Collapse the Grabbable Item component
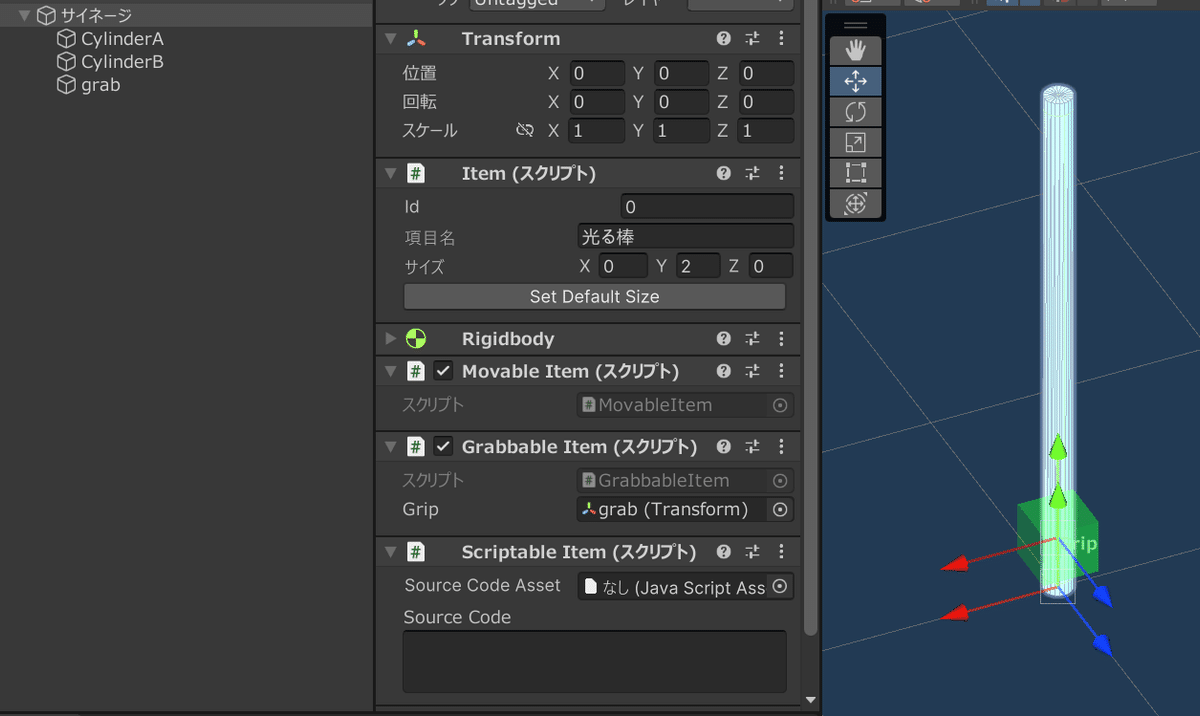1200x716 pixels. pos(391,447)
